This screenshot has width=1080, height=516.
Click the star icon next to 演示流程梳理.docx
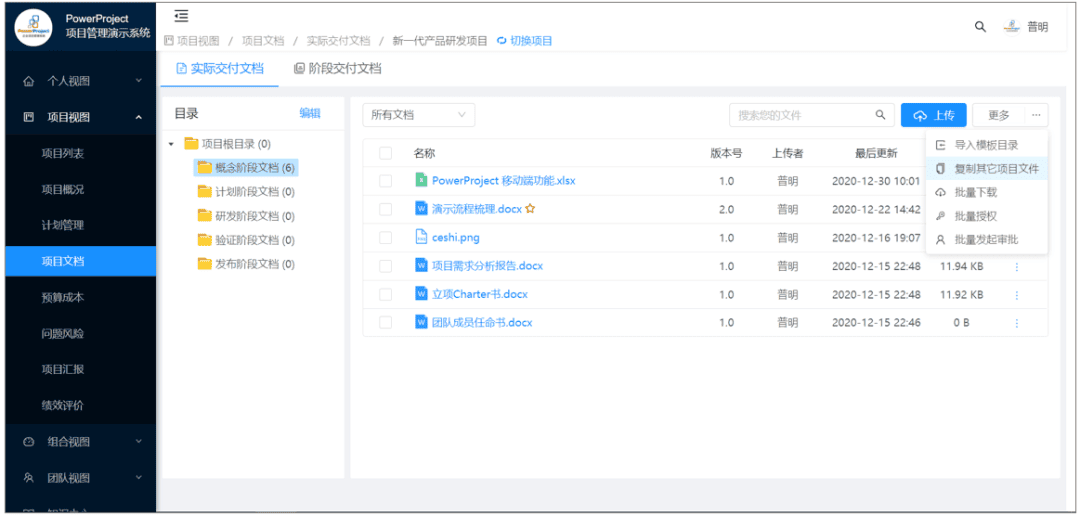pos(530,209)
